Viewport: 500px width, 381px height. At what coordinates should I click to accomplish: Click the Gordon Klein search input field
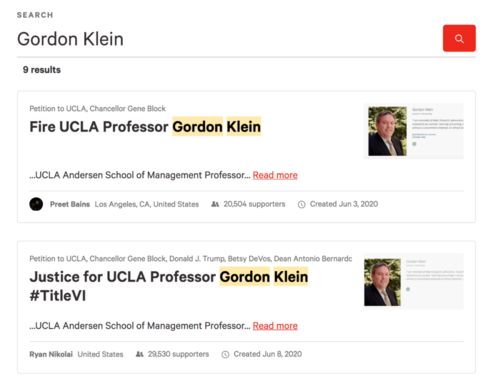[227, 39]
